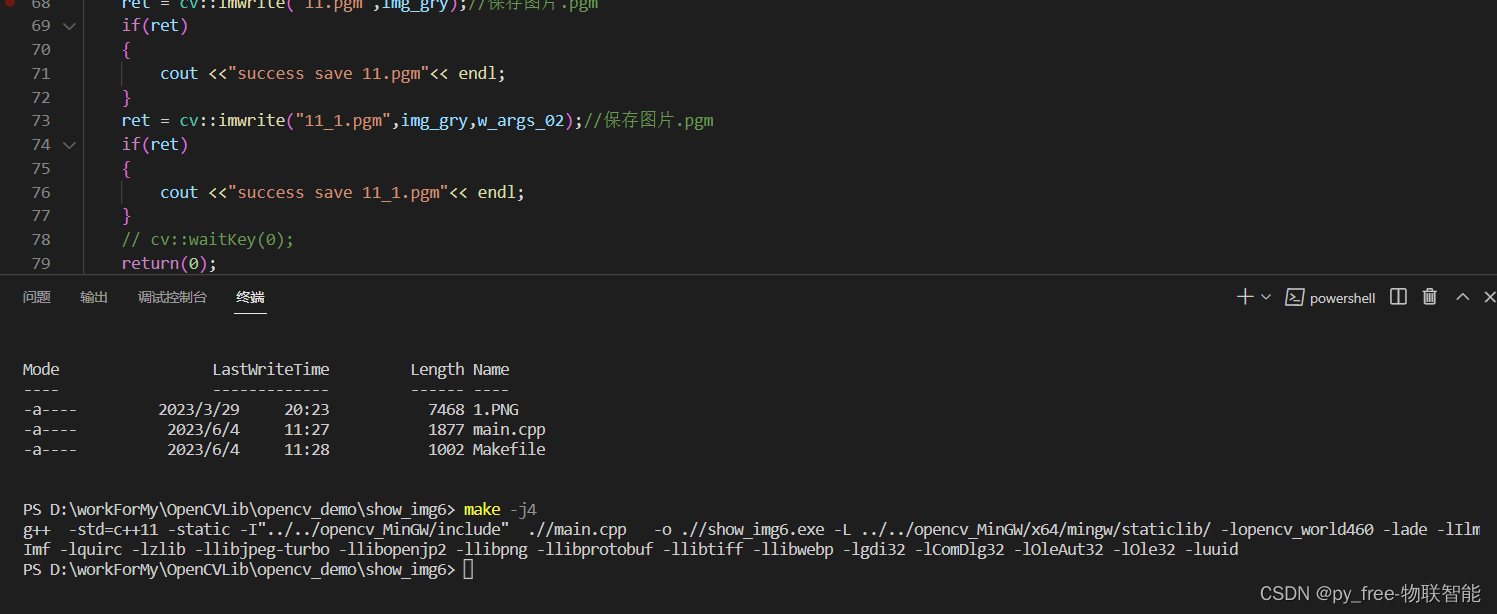Viewport: 1497px width, 614px height.
Task: Click the make command text in terminal
Action: (x=483, y=508)
